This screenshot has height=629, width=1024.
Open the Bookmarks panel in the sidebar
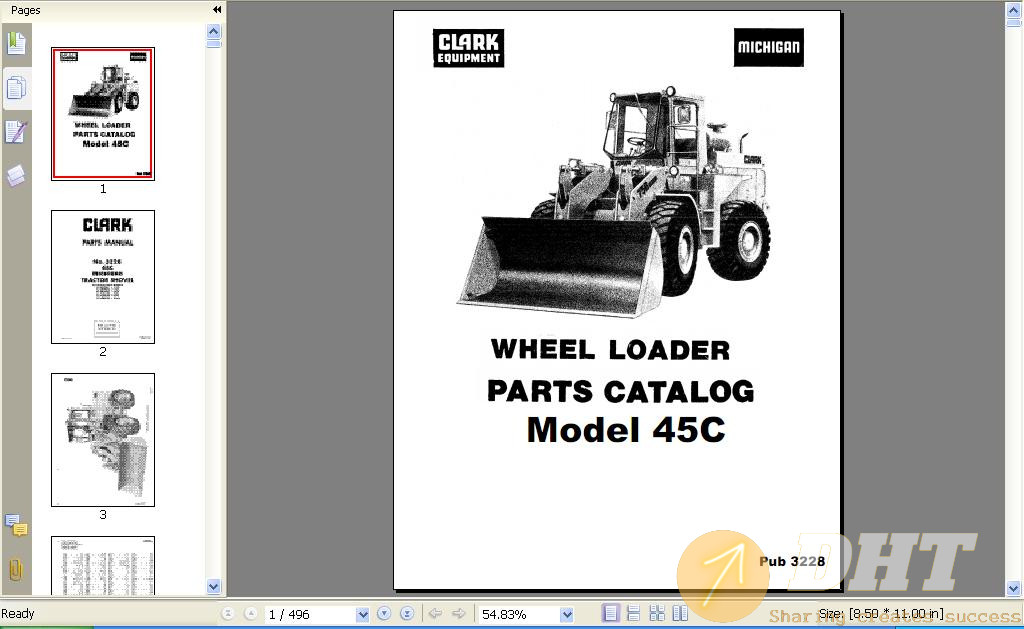click(16, 44)
